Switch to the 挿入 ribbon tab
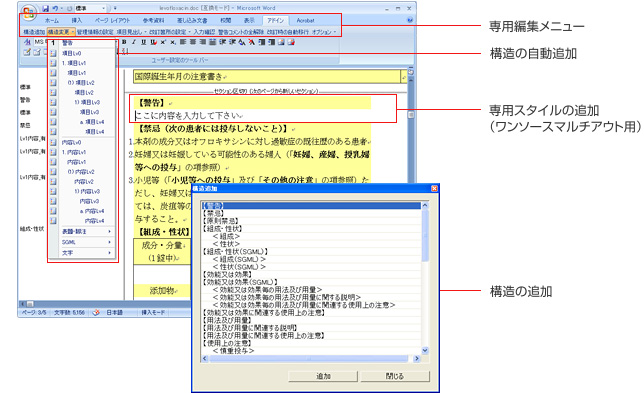This screenshot has height=393, width=644. [77, 20]
